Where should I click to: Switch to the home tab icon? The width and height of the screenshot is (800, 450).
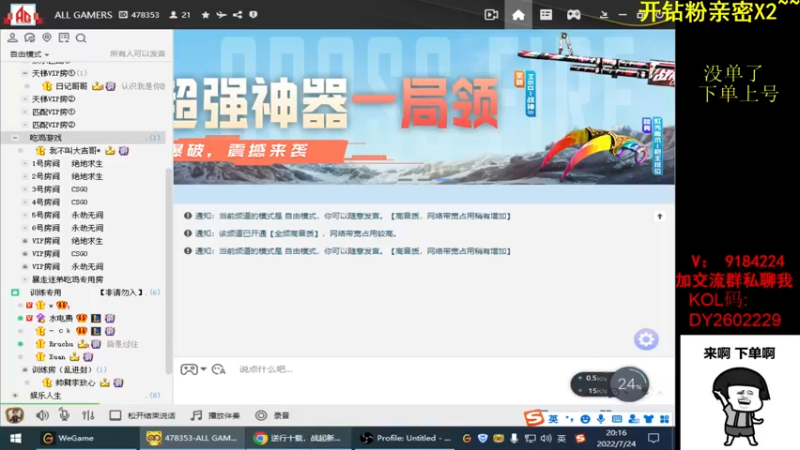(518, 15)
